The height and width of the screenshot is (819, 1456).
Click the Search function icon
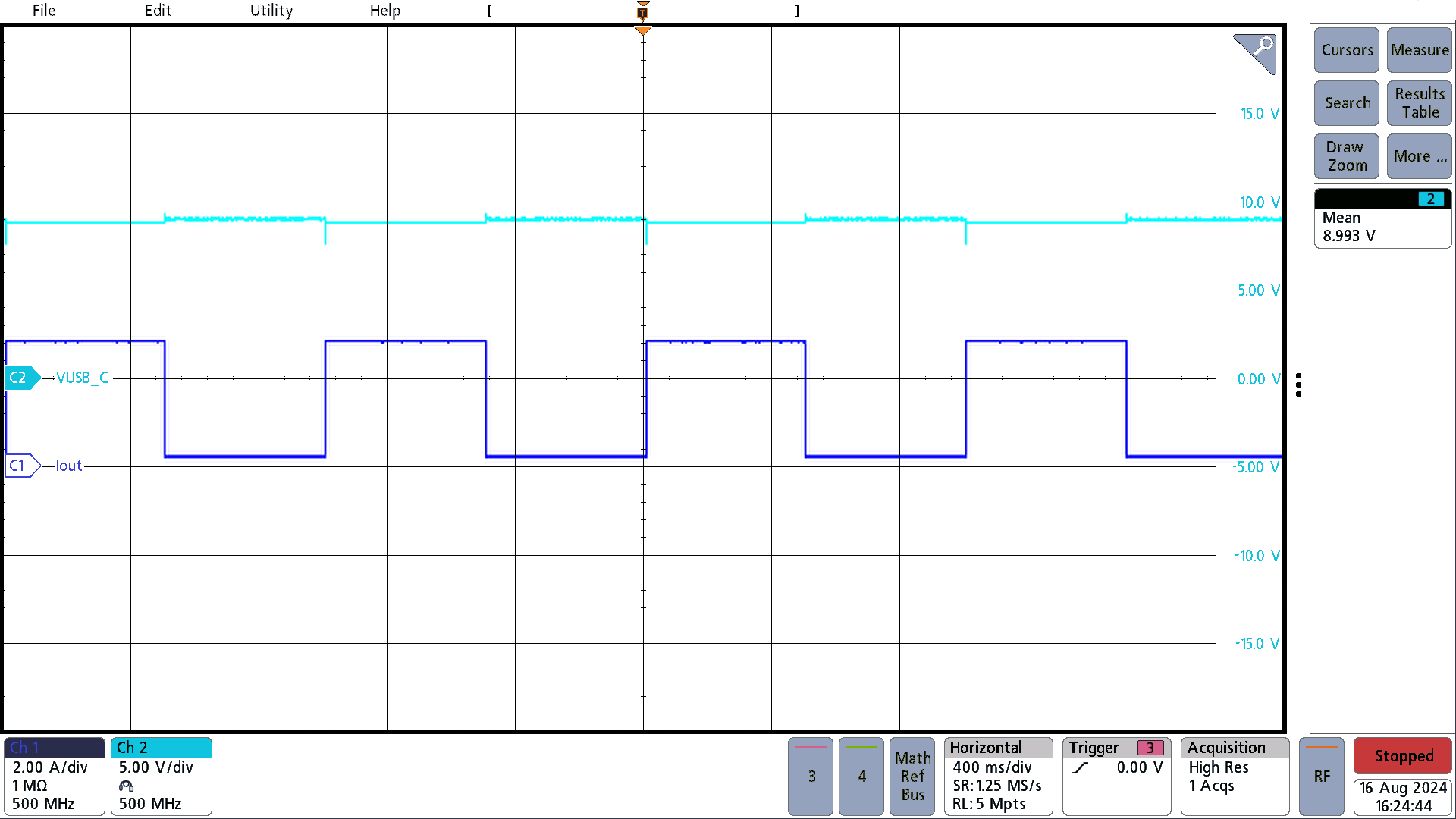point(1345,102)
